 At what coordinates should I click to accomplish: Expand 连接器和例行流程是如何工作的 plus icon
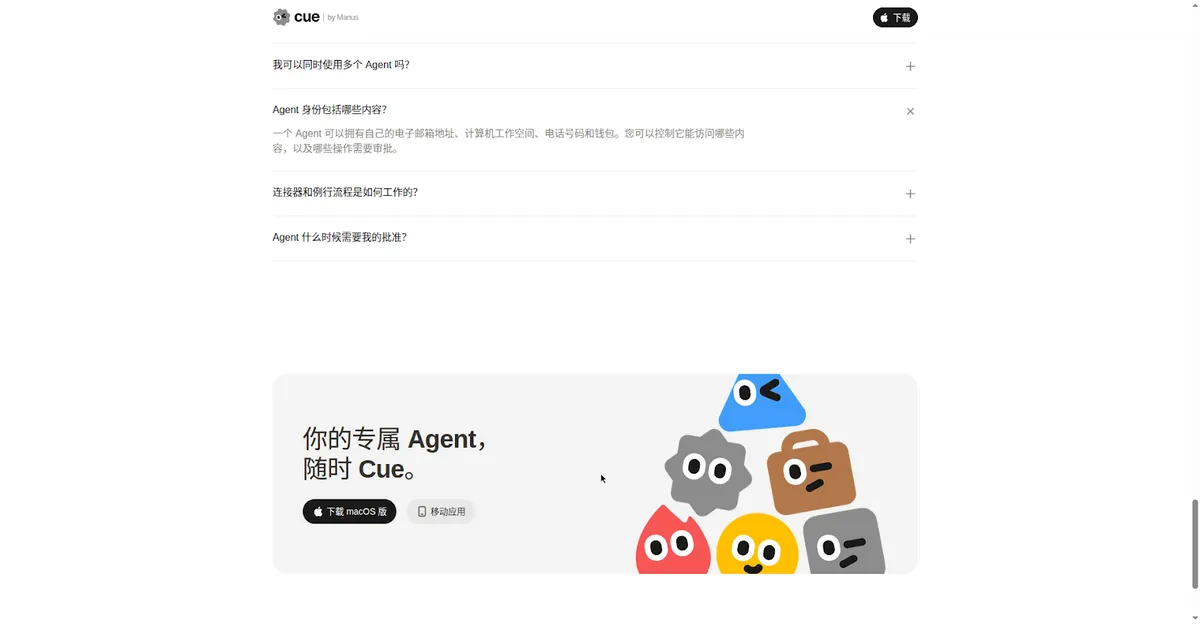pos(910,194)
